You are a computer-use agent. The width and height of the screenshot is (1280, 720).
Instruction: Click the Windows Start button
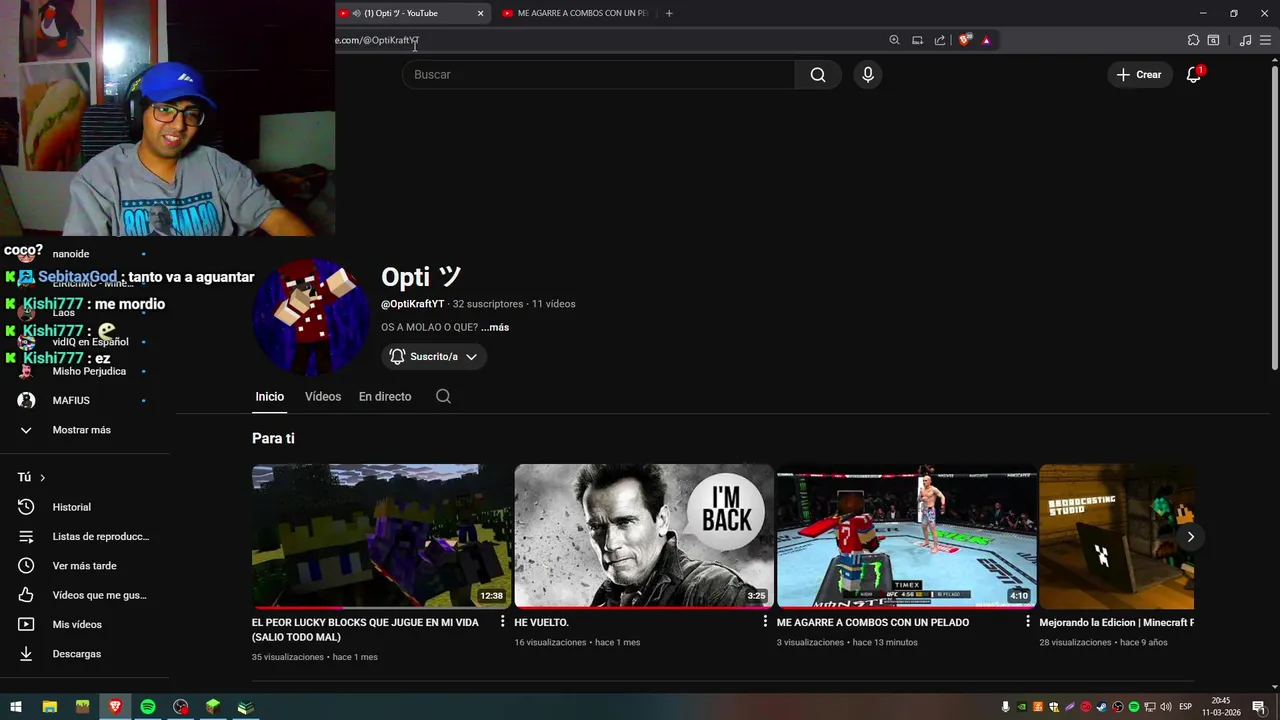point(16,707)
